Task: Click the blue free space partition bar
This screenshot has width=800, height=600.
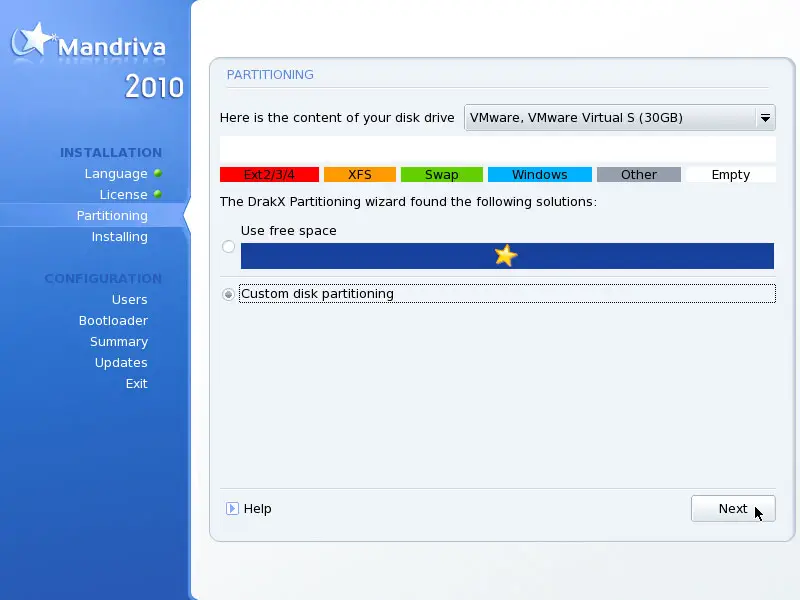Action: (507, 256)
